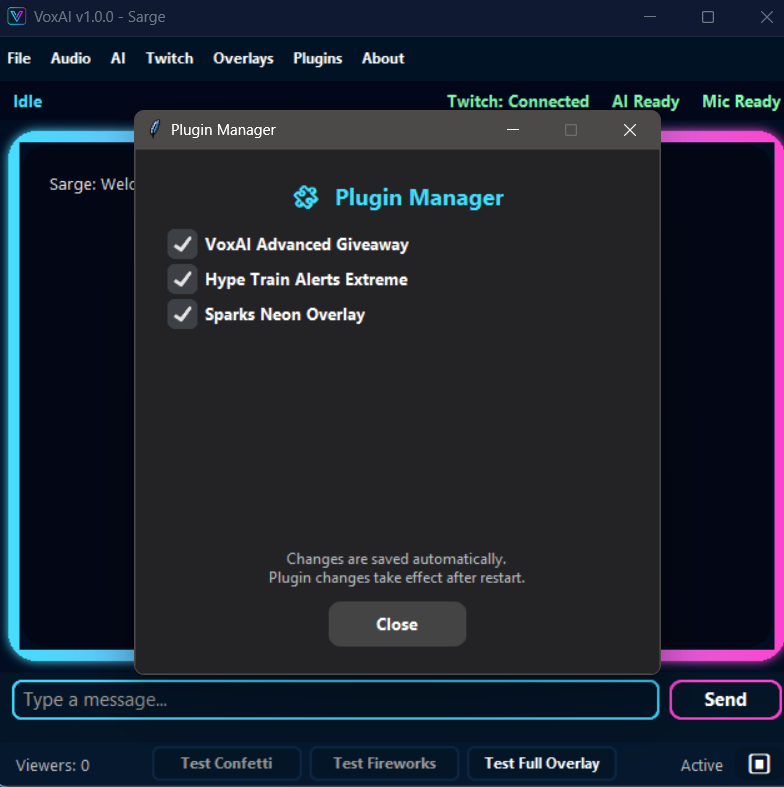
Task: Click the Active stop-square icon
Action: 759,764
